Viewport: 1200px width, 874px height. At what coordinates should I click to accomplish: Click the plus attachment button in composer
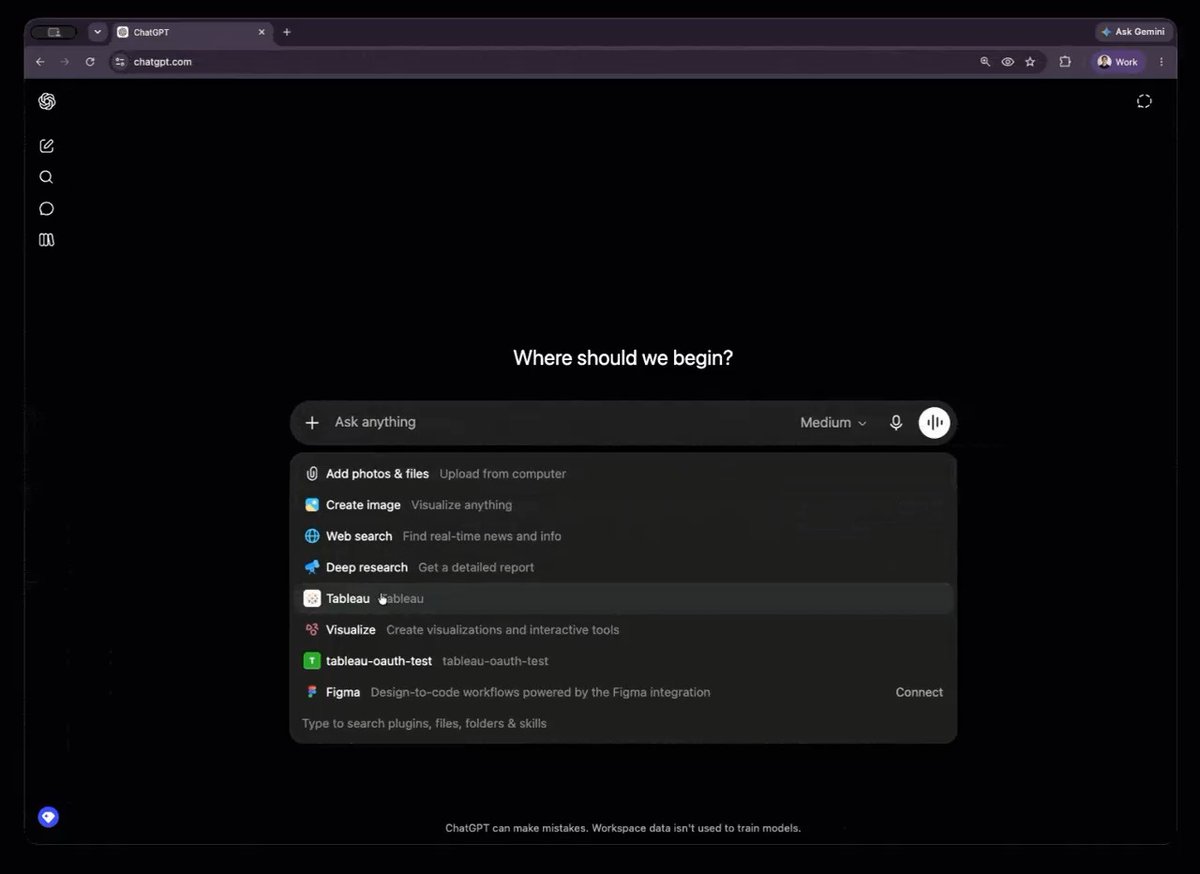[312, 423]
